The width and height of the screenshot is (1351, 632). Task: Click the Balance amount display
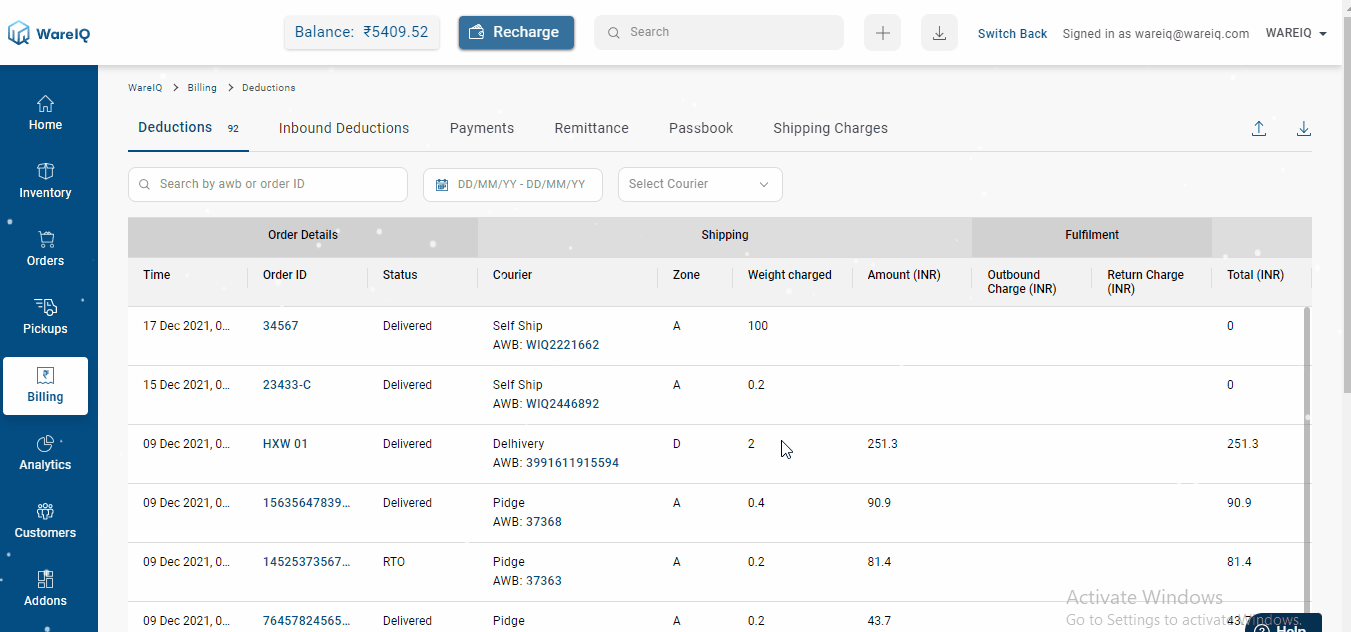pos(362,32)
